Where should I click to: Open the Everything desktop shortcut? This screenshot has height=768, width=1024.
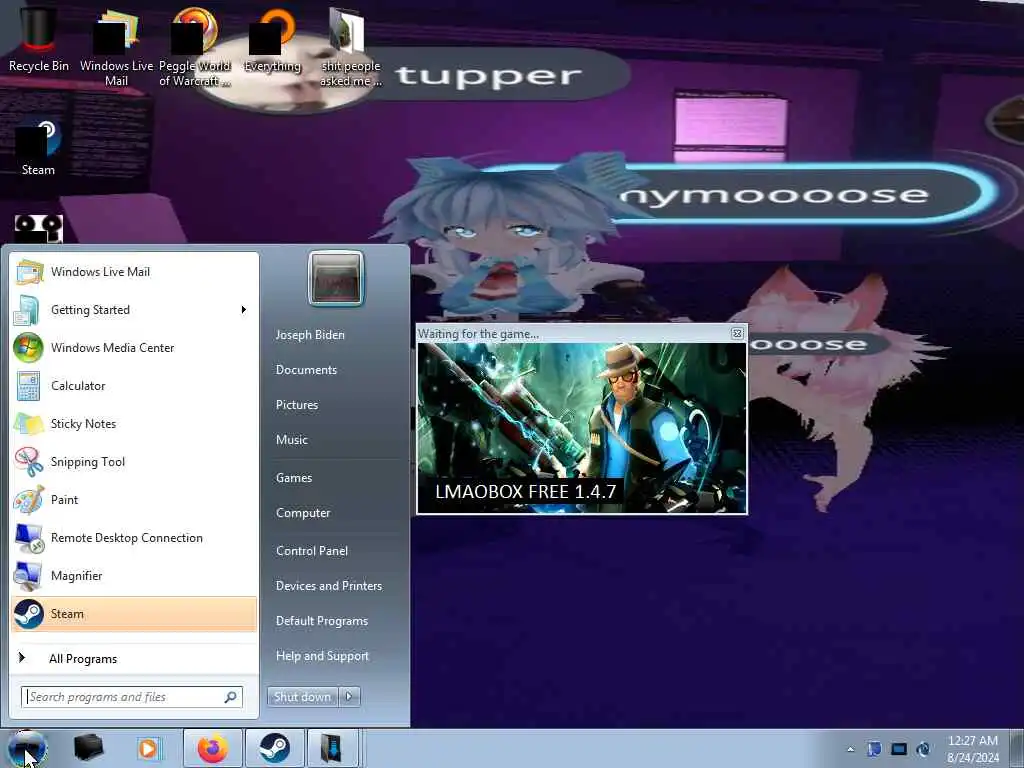(x=272, y=39)
